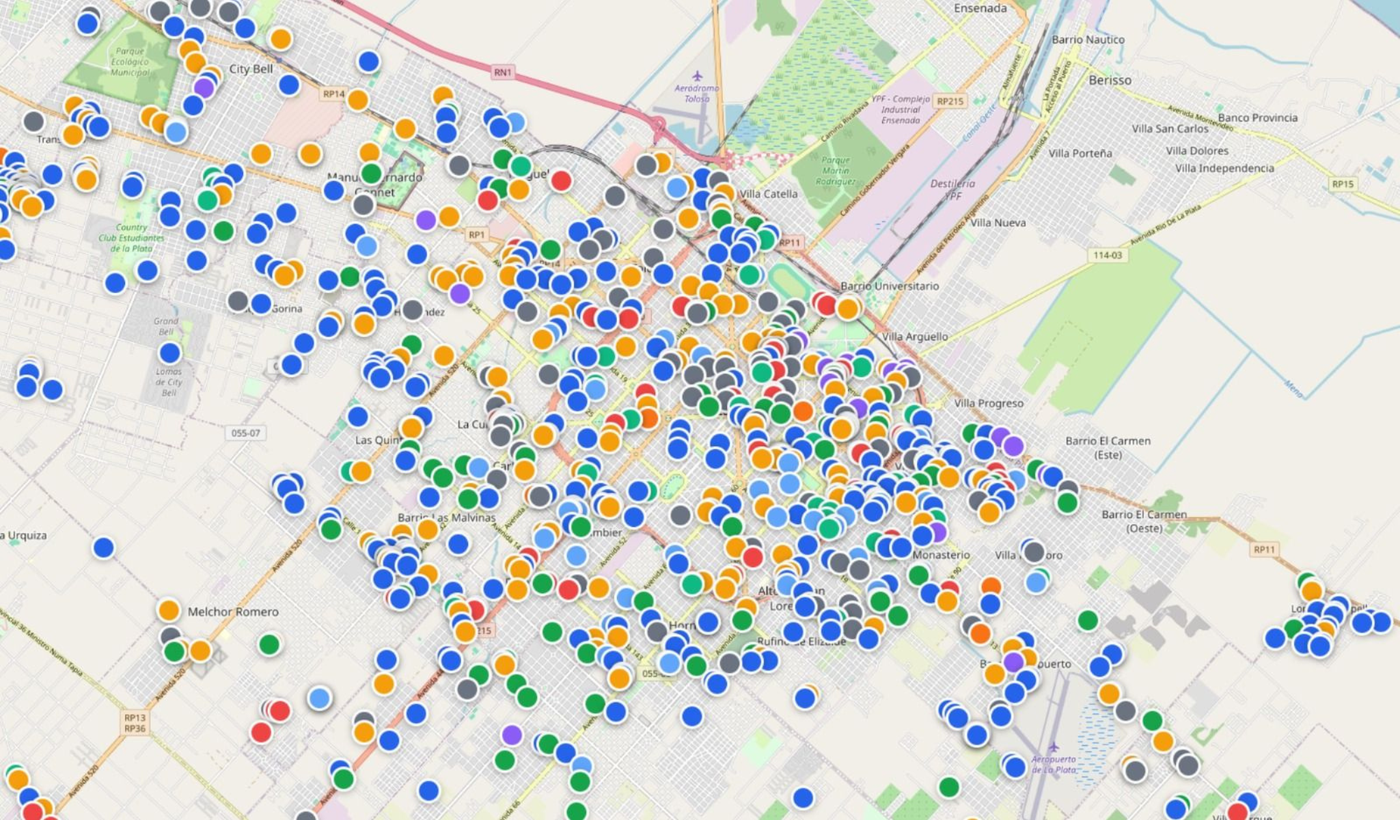Click the 055-07 route shield
The image size is (1400, 820).
(x=245, y=433)
